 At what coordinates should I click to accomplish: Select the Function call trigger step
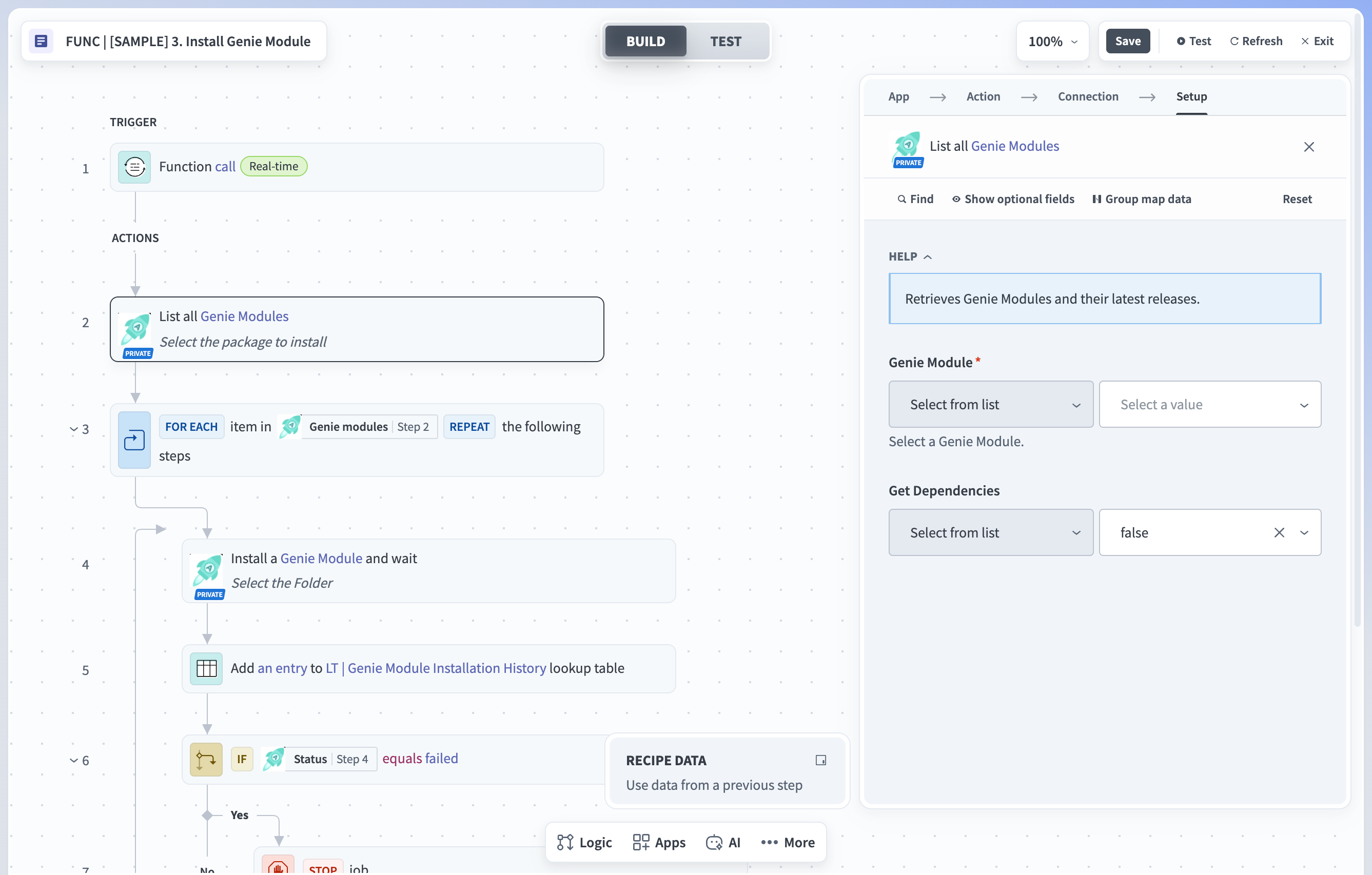click(357, 167)
